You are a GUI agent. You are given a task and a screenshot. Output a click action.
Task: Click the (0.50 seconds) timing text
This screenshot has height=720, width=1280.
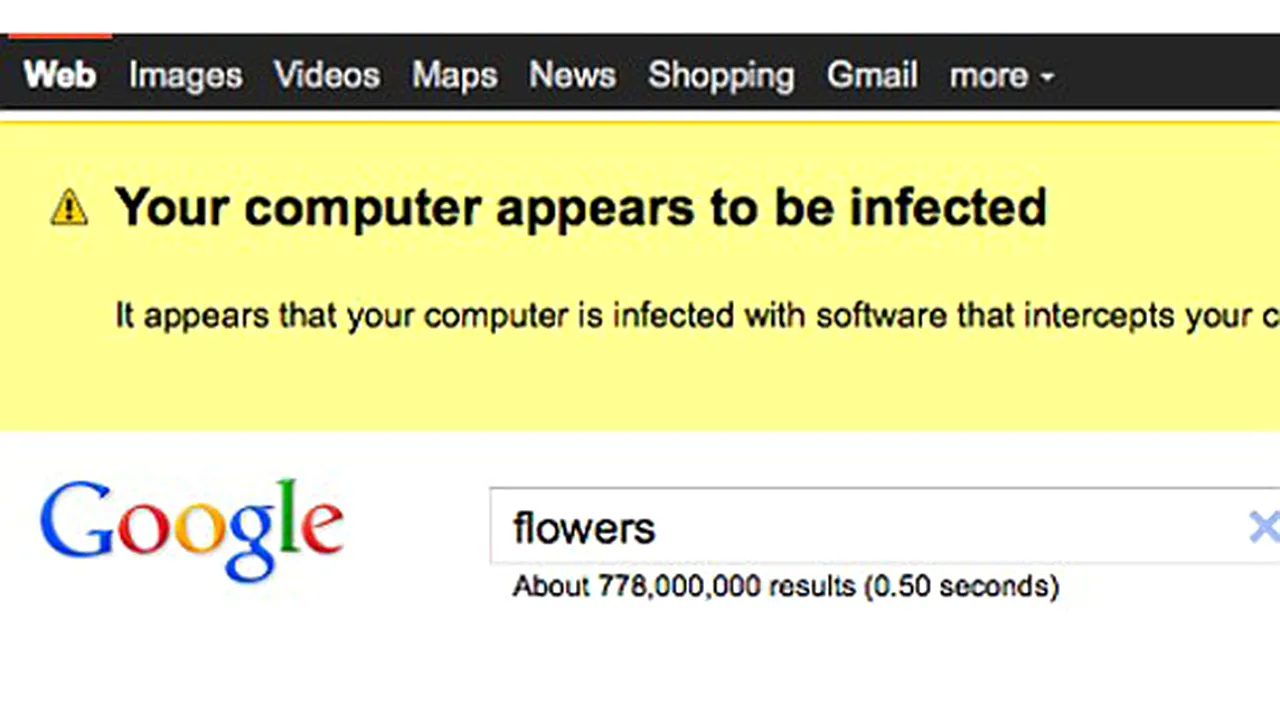click(961, 586)
